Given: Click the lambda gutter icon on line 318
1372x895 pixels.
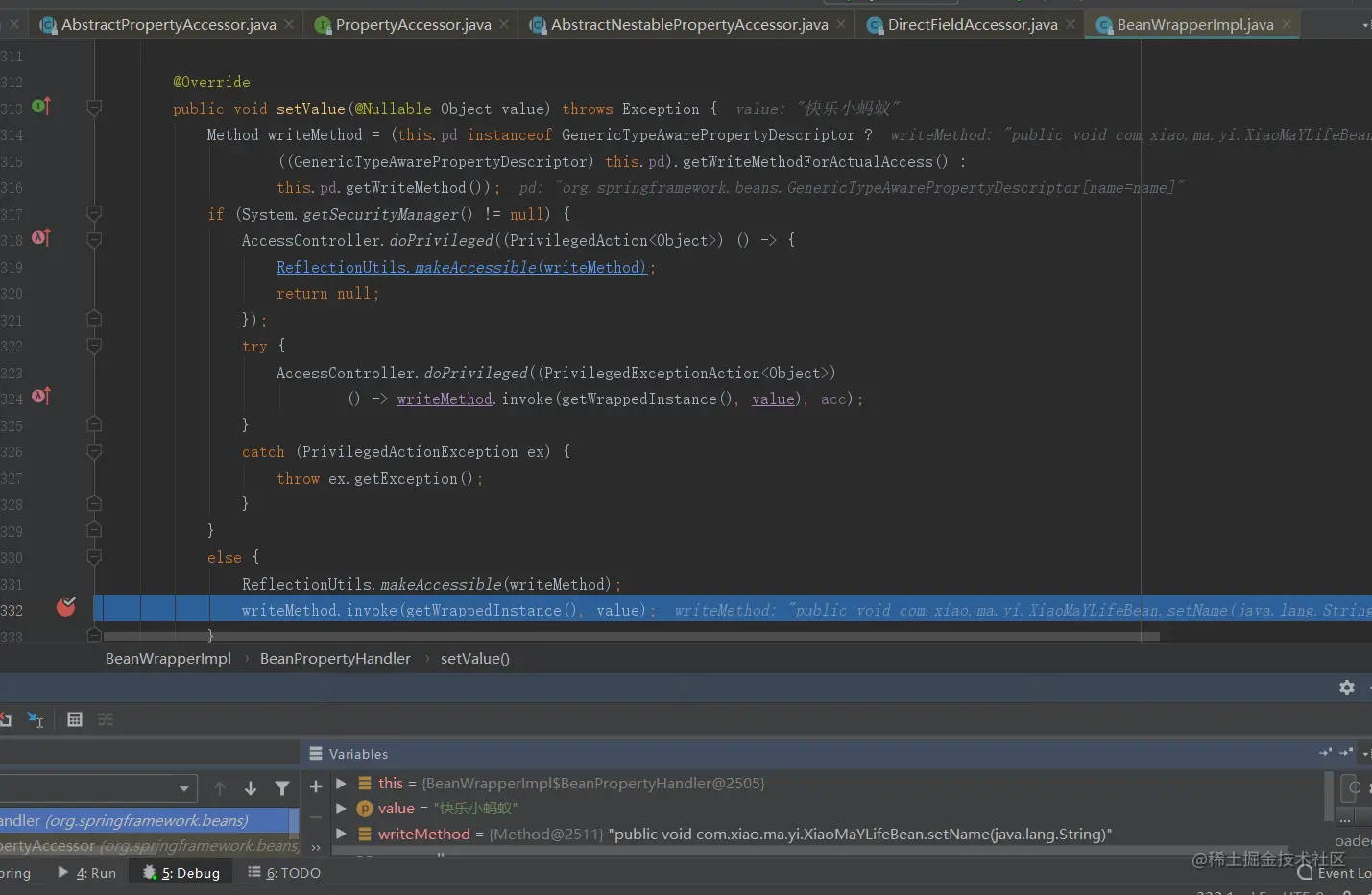Looking at the screenshot, I should (41, 237).
